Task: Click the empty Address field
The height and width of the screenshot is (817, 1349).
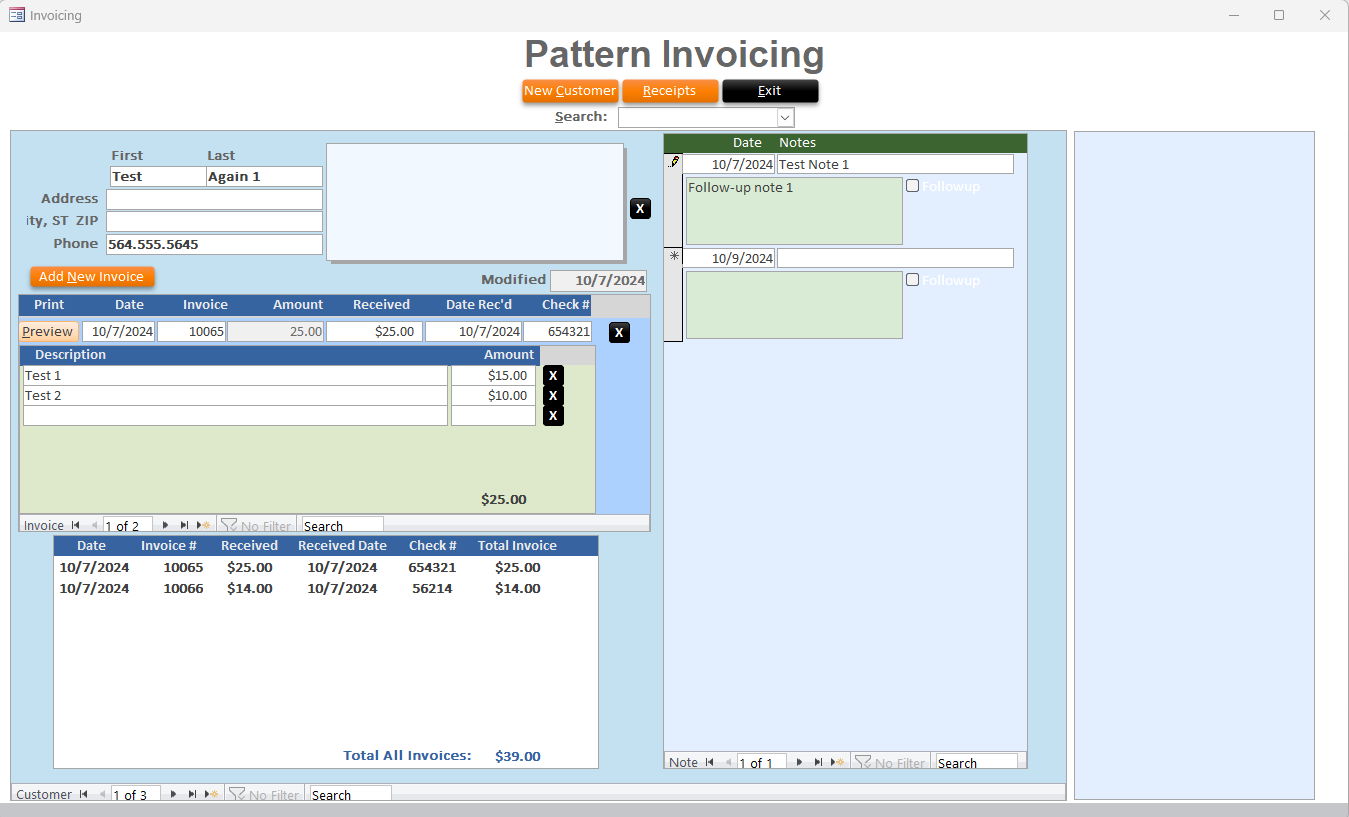Action: tap(214, 199)
